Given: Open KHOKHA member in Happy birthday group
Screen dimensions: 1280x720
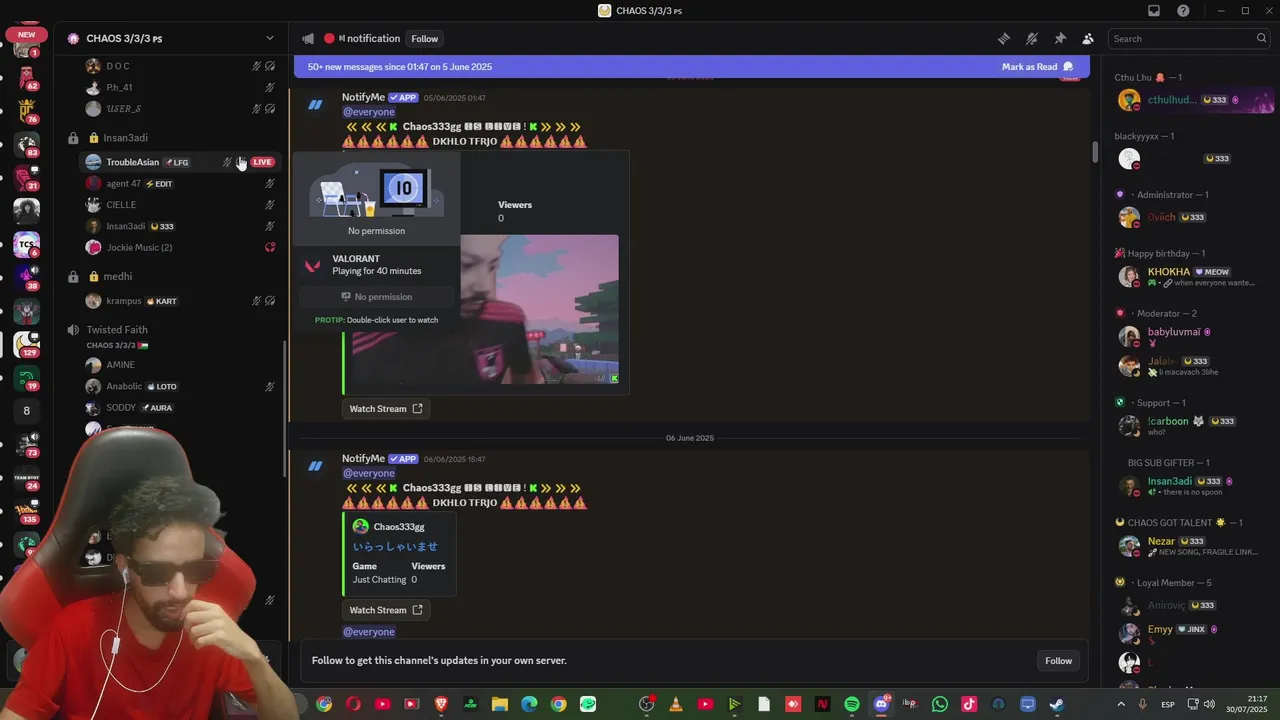Looking at the screenshot, I should (1193, 277).
